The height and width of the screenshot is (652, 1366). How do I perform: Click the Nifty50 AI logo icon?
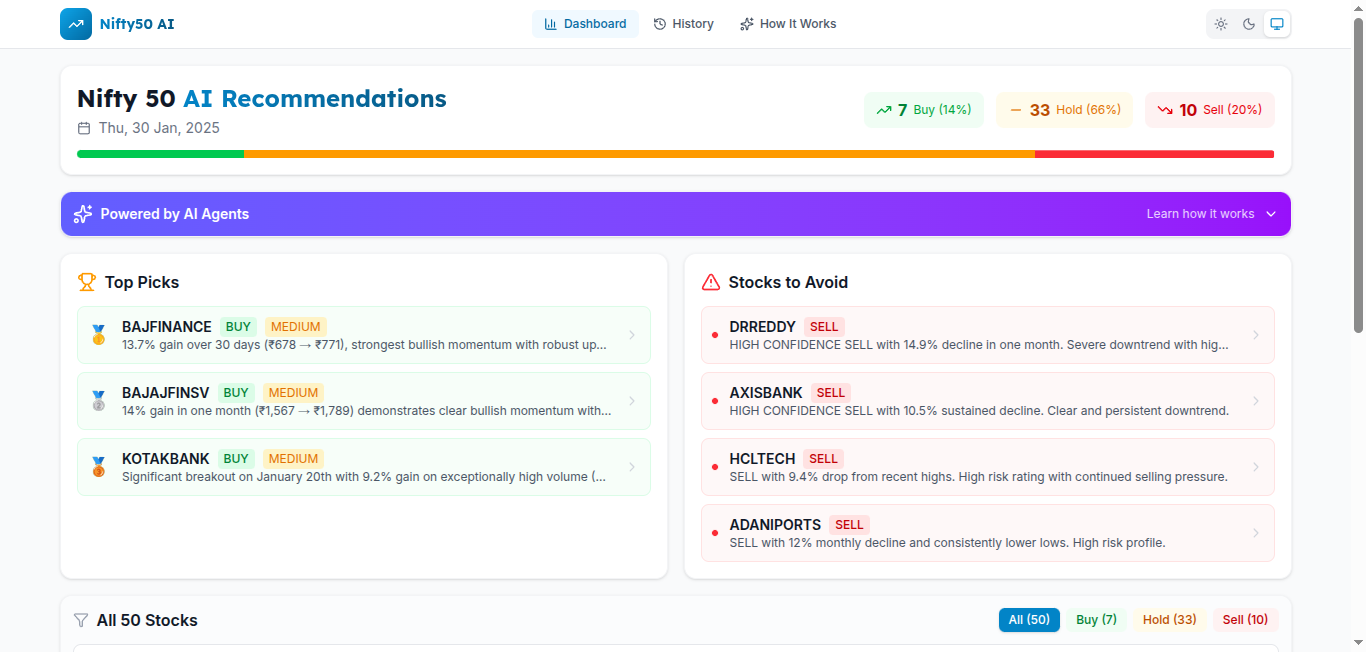pyautogui.click(x=76, y=24)
